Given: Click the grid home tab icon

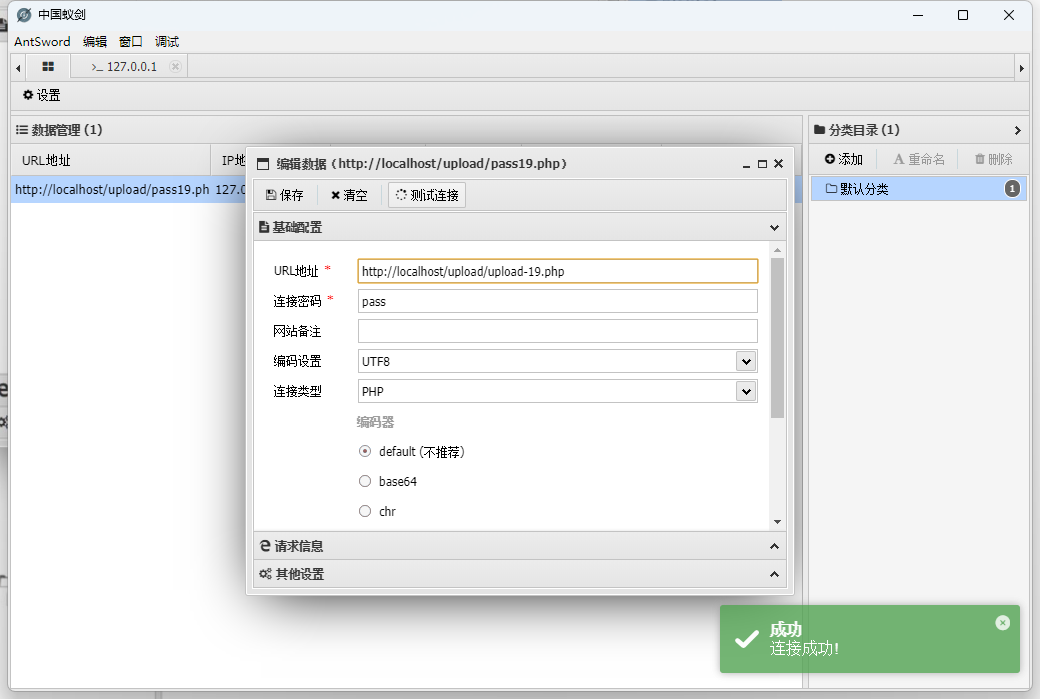Looking at the screenshot, I should [48, 67].
